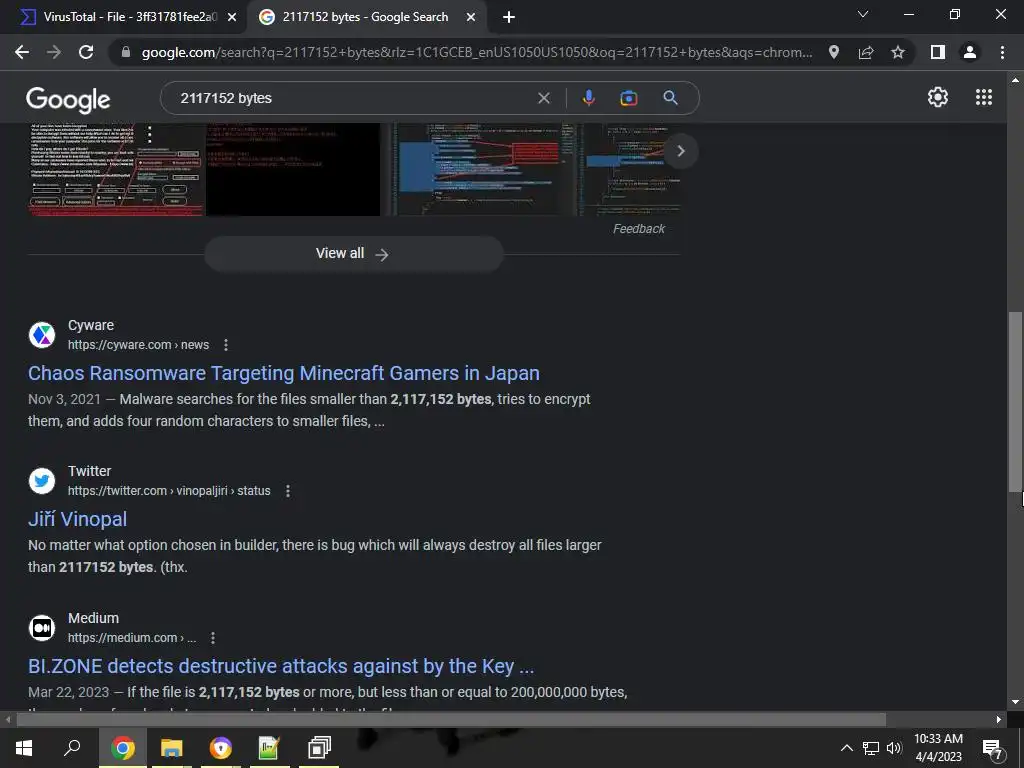Click the Chrome address bar URL
The image size is (1024, 768).
(x=477, y=52)
